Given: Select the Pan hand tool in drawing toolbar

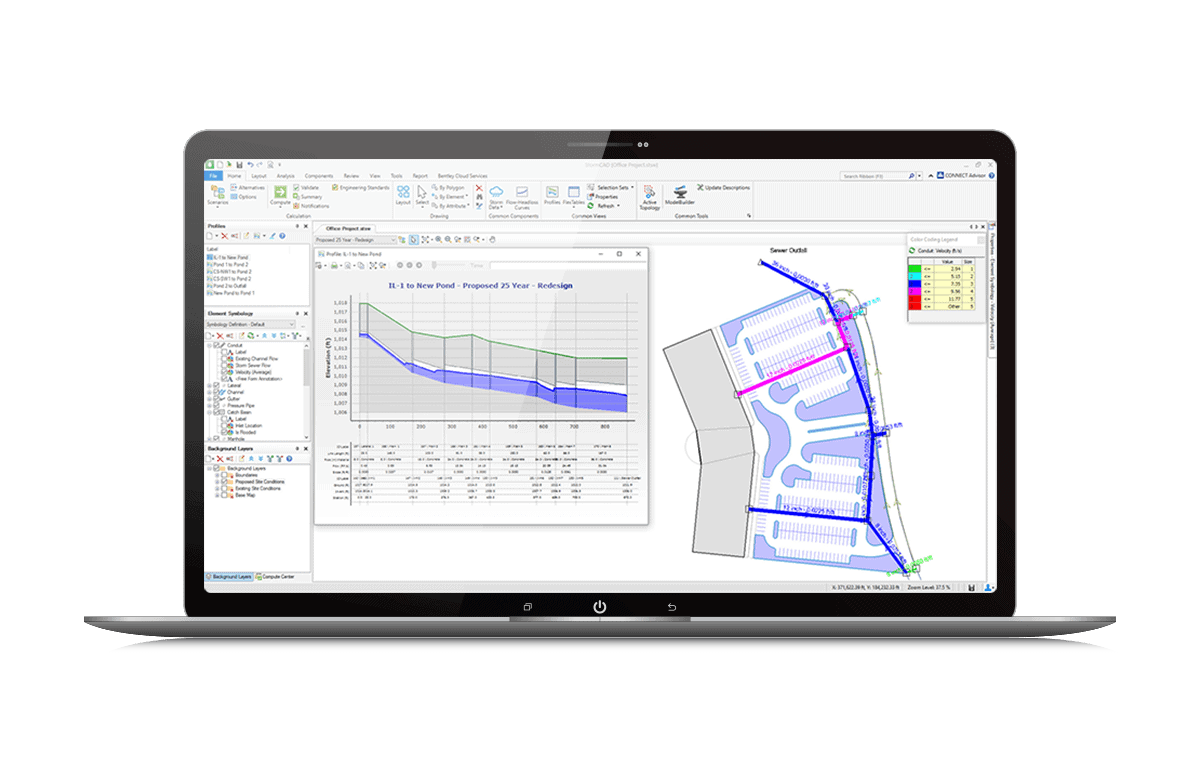Looking at the screenshot, I should coord(492,240).
